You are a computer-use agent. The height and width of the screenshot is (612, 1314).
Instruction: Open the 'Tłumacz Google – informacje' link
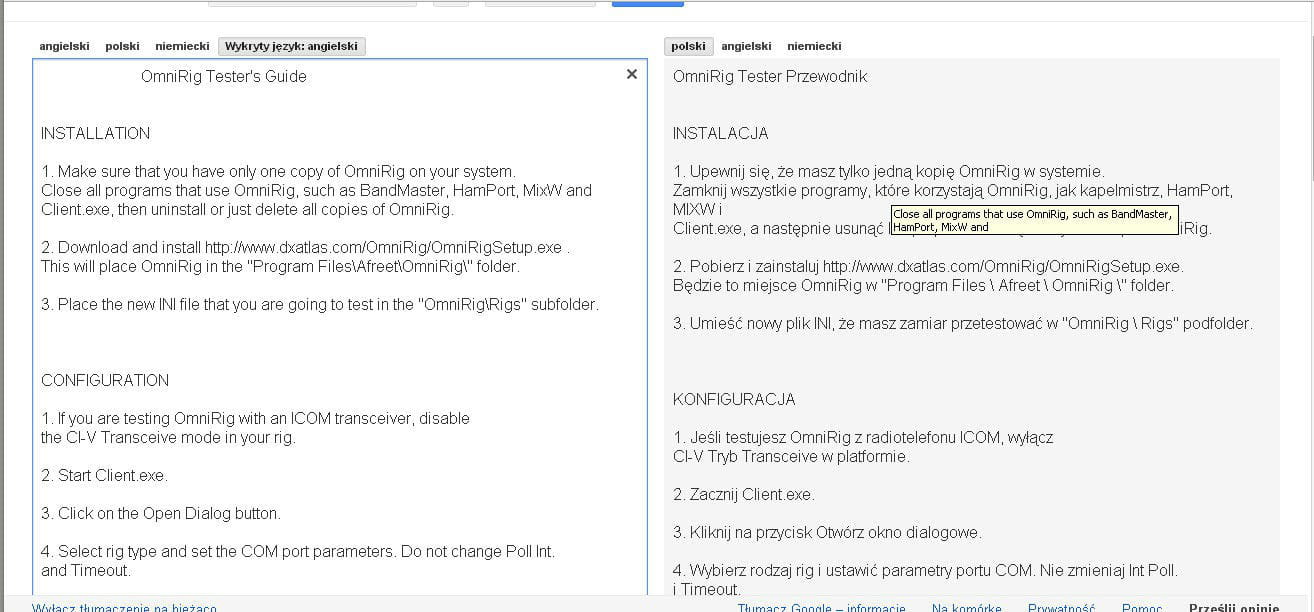(822, 607)
